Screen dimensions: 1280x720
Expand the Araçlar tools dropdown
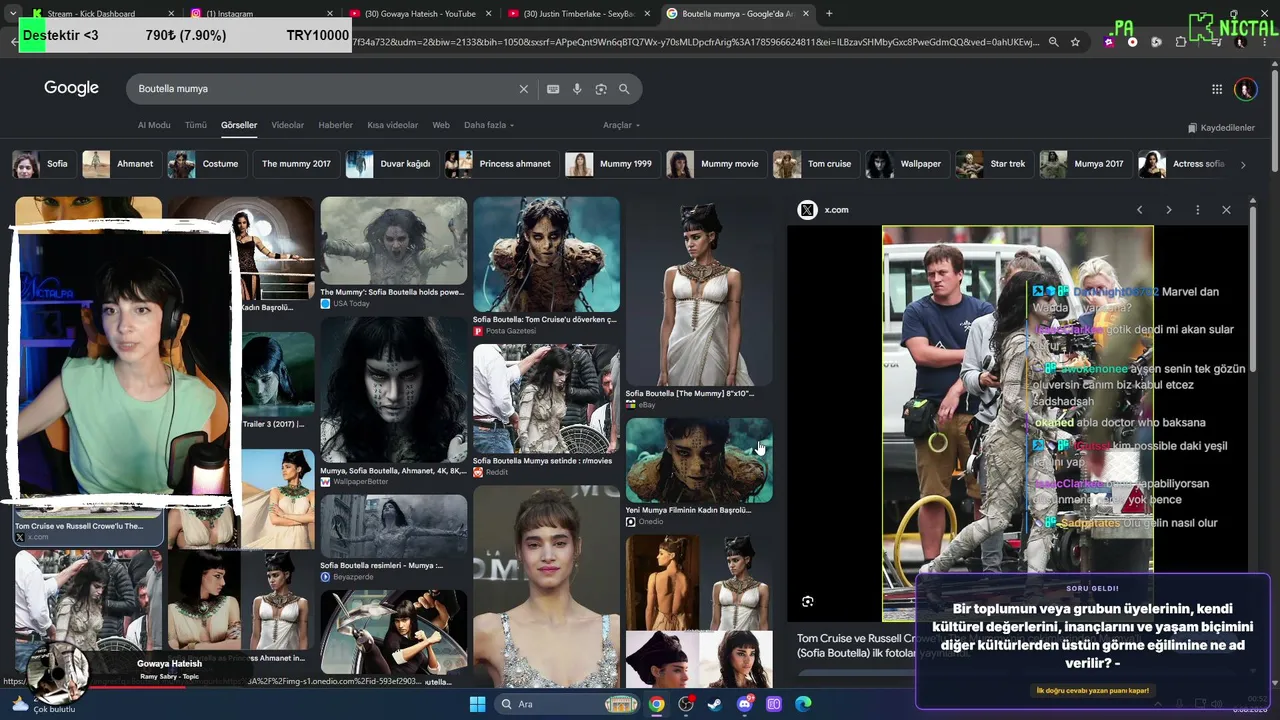pyautogui.click(x=621, y=125)
